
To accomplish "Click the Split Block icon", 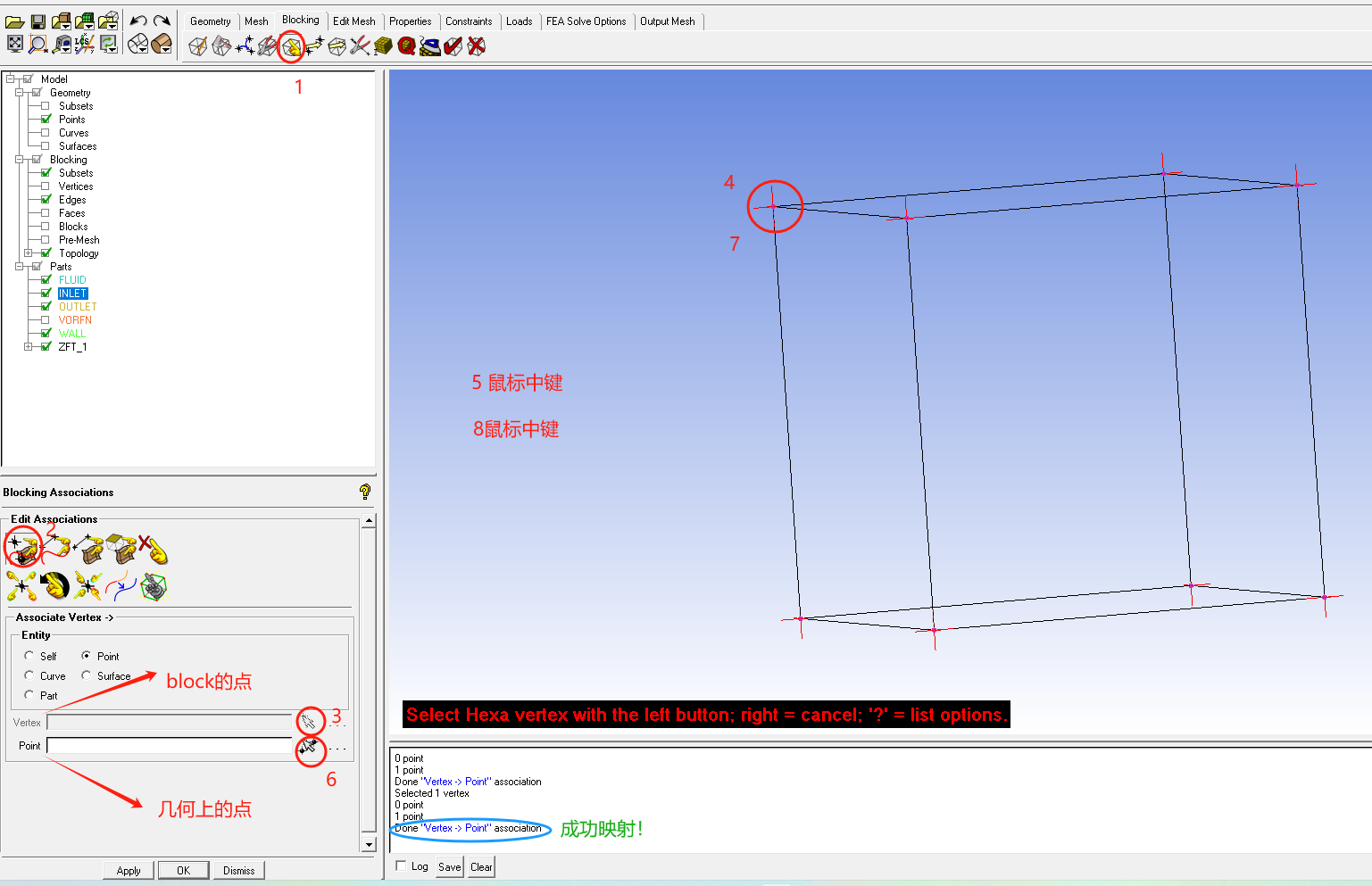I will point(220,46).
